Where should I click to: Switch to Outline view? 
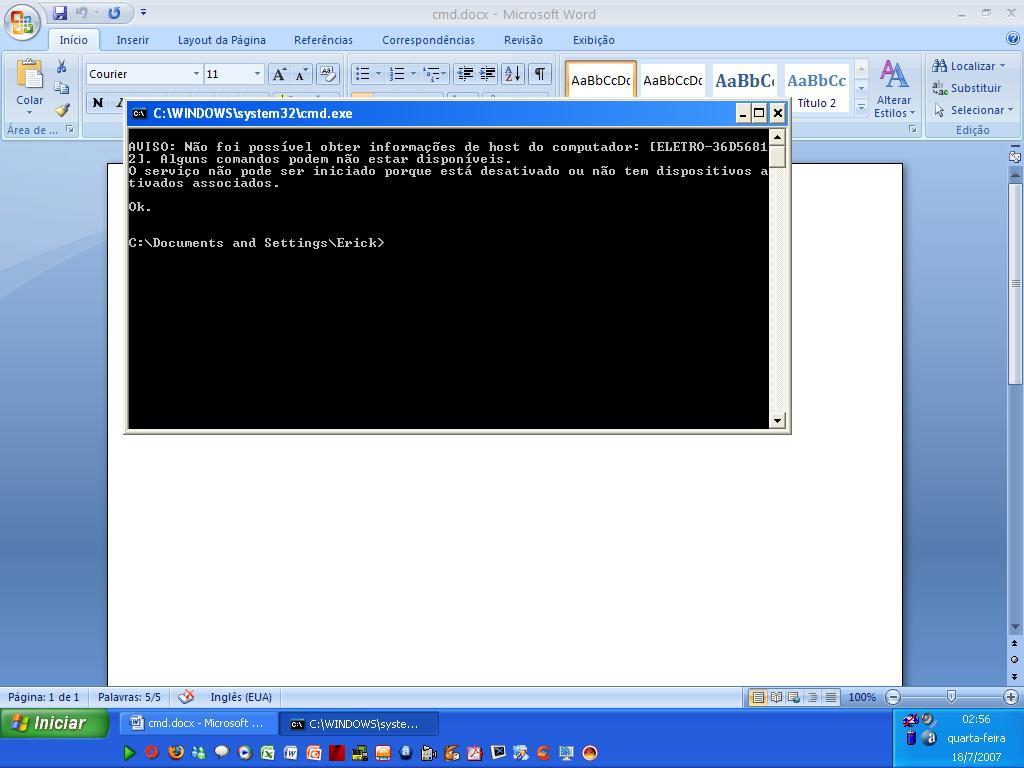812,697
